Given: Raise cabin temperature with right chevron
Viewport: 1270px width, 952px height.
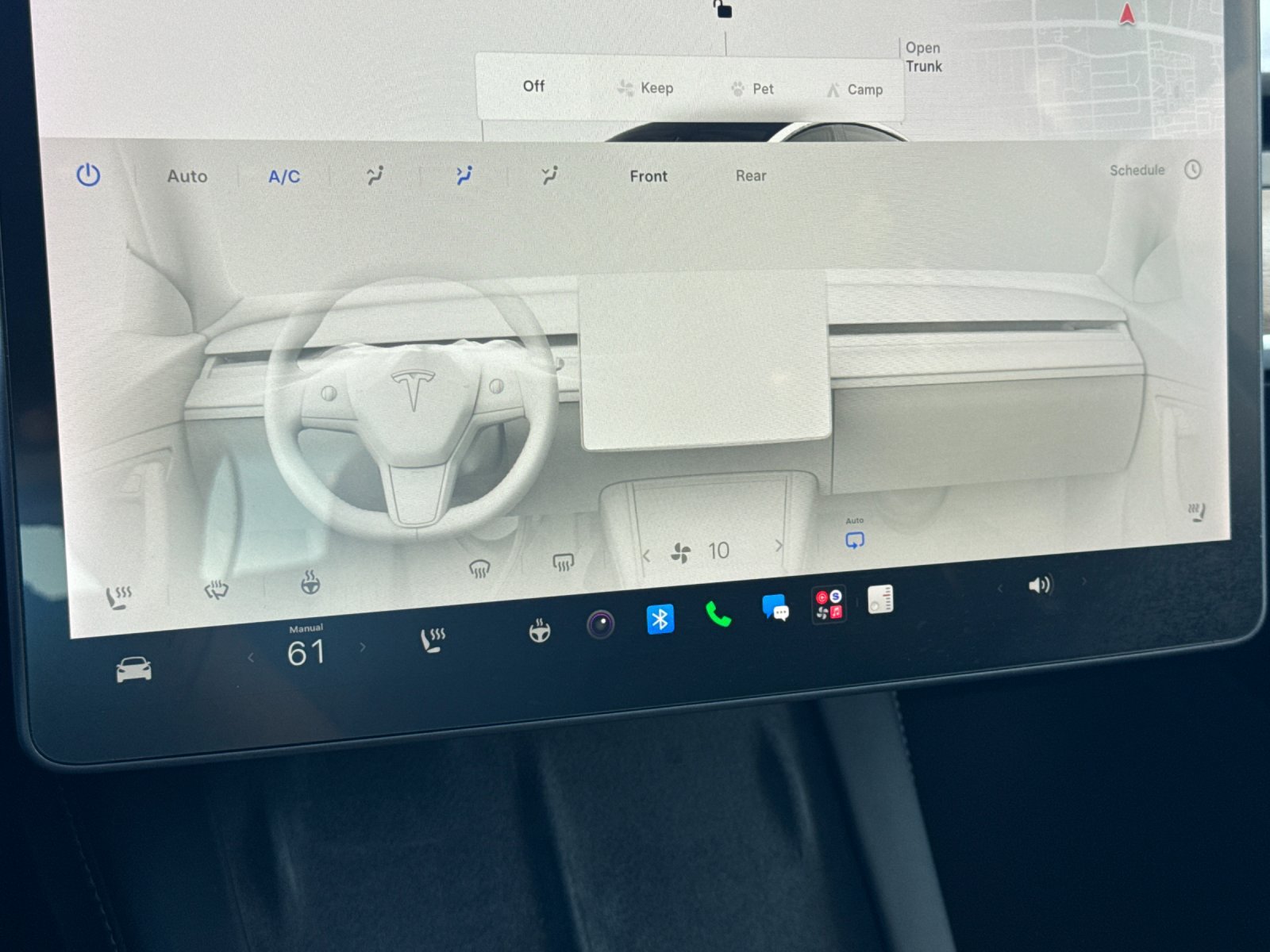Looking at the screenshot, I should pos(363,647).
